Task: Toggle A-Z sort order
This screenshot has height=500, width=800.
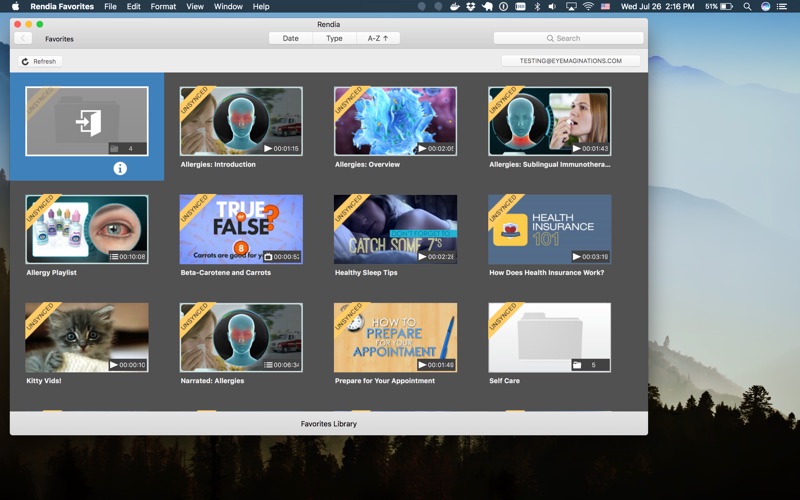Action: 378,38
